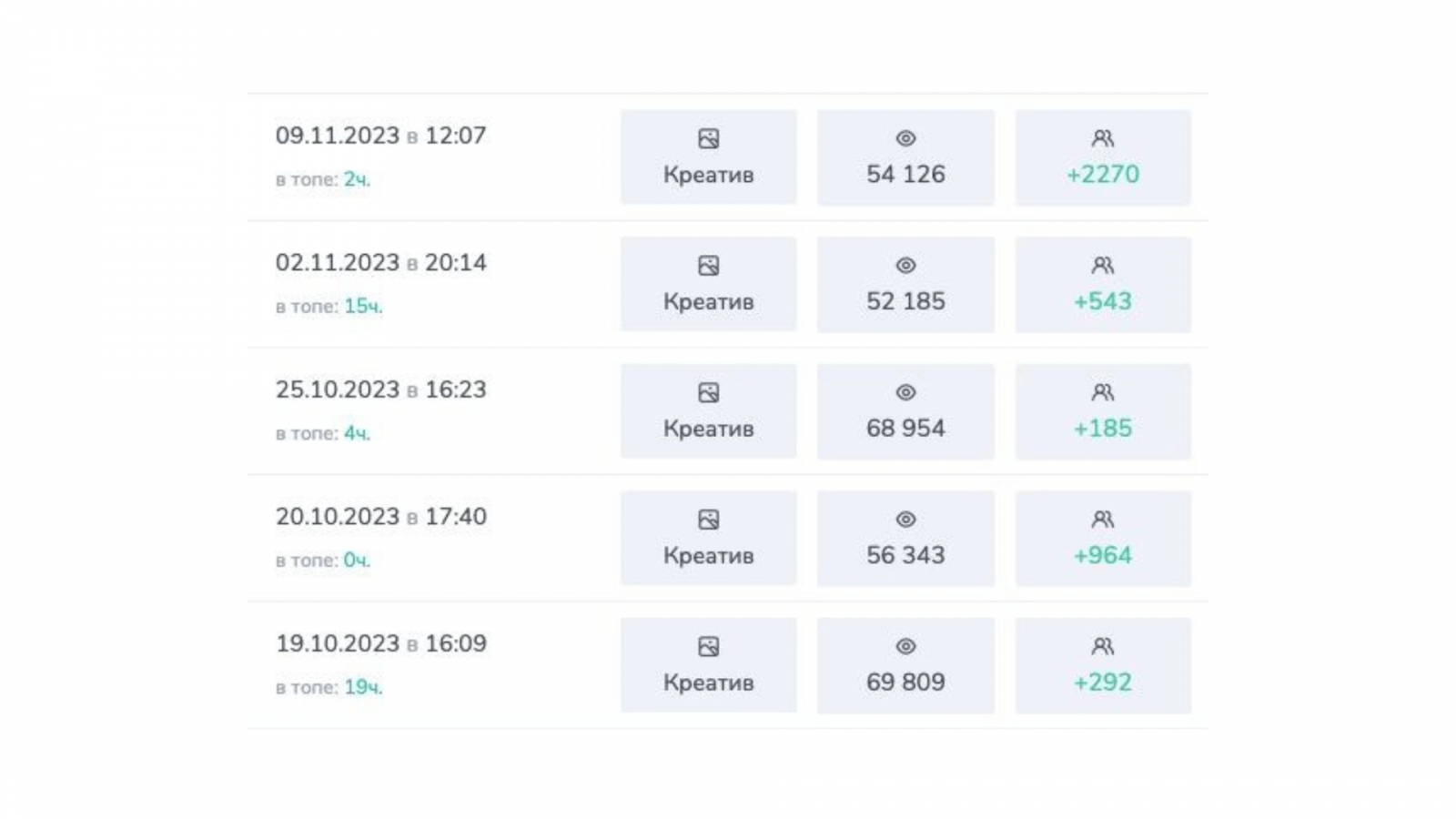The height and width of the screenshot is (819, 1456).
Task: Click the image icon in the 09.11.2023 row
Action: (x=708, y=138)
